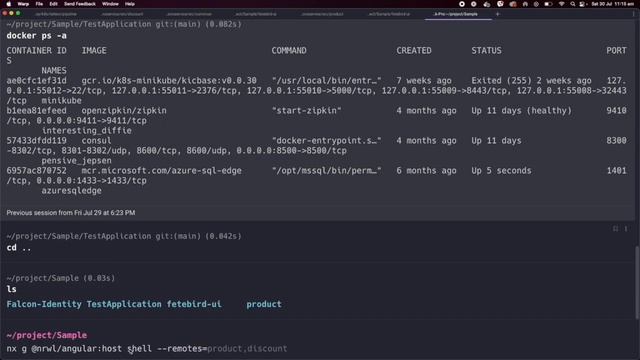
Task: Click the CONTAINER ID column header
Action: pyautogui.click(x=36, y=51)
